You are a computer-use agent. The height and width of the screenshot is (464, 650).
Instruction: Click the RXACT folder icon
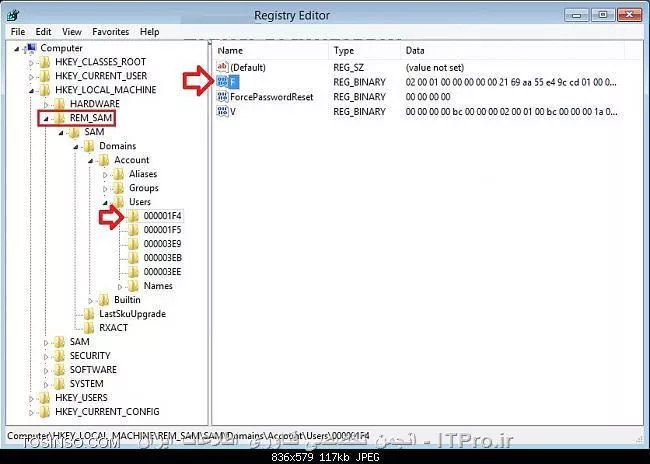[x=89, y=328]
